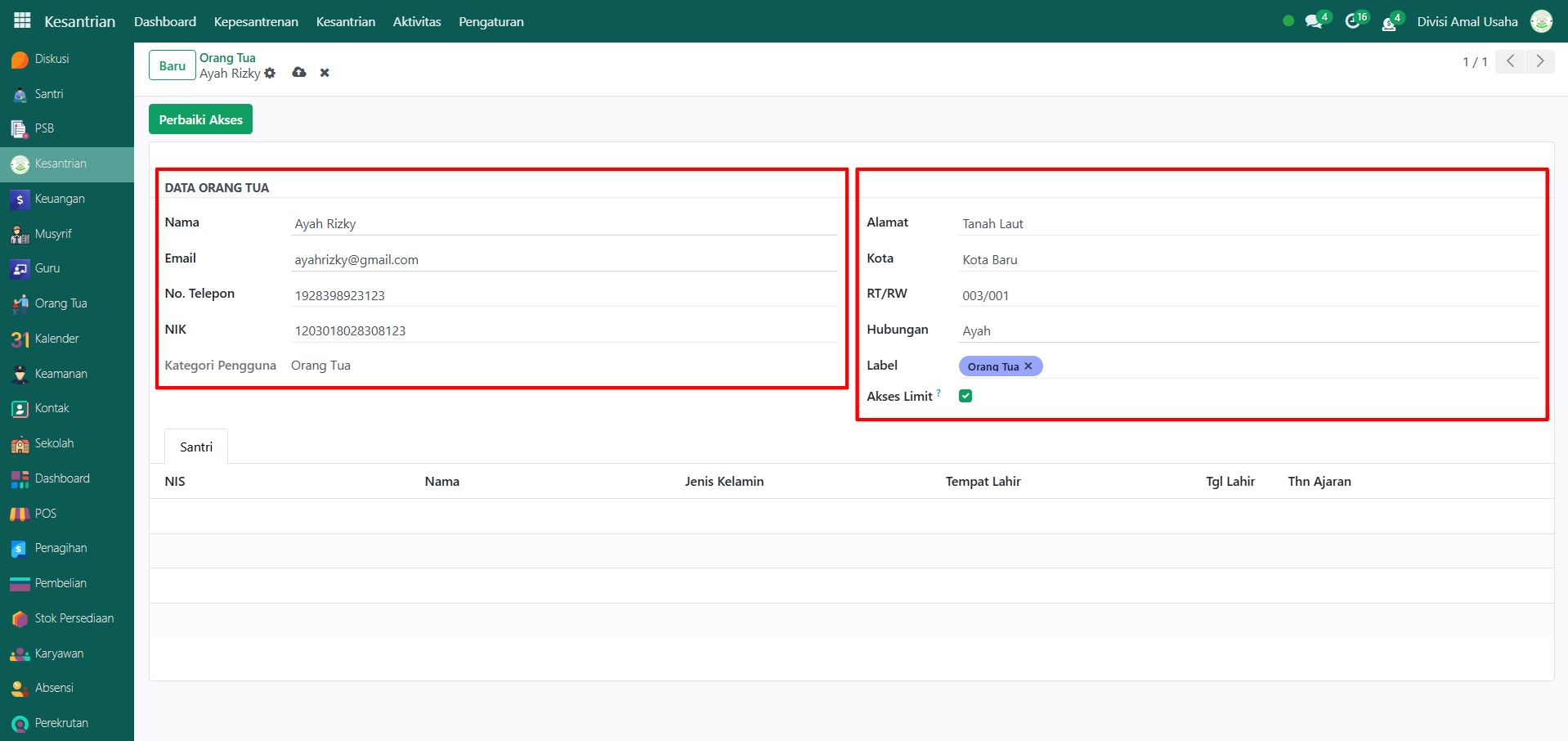The image size is (1568, 741).
Task: Click the cloud save icon
Action: 299,73
